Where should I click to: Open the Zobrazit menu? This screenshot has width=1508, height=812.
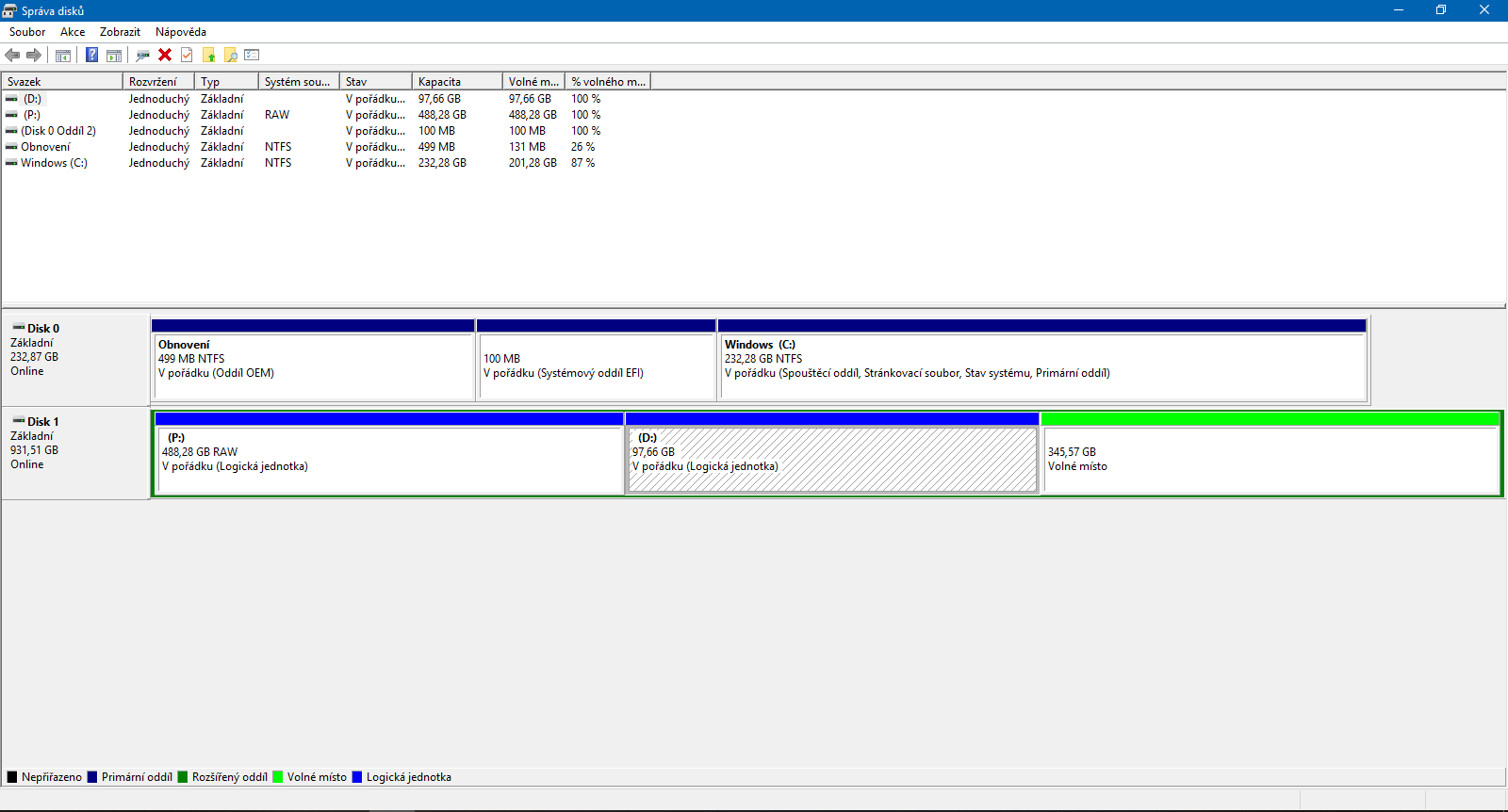point(120,32)
